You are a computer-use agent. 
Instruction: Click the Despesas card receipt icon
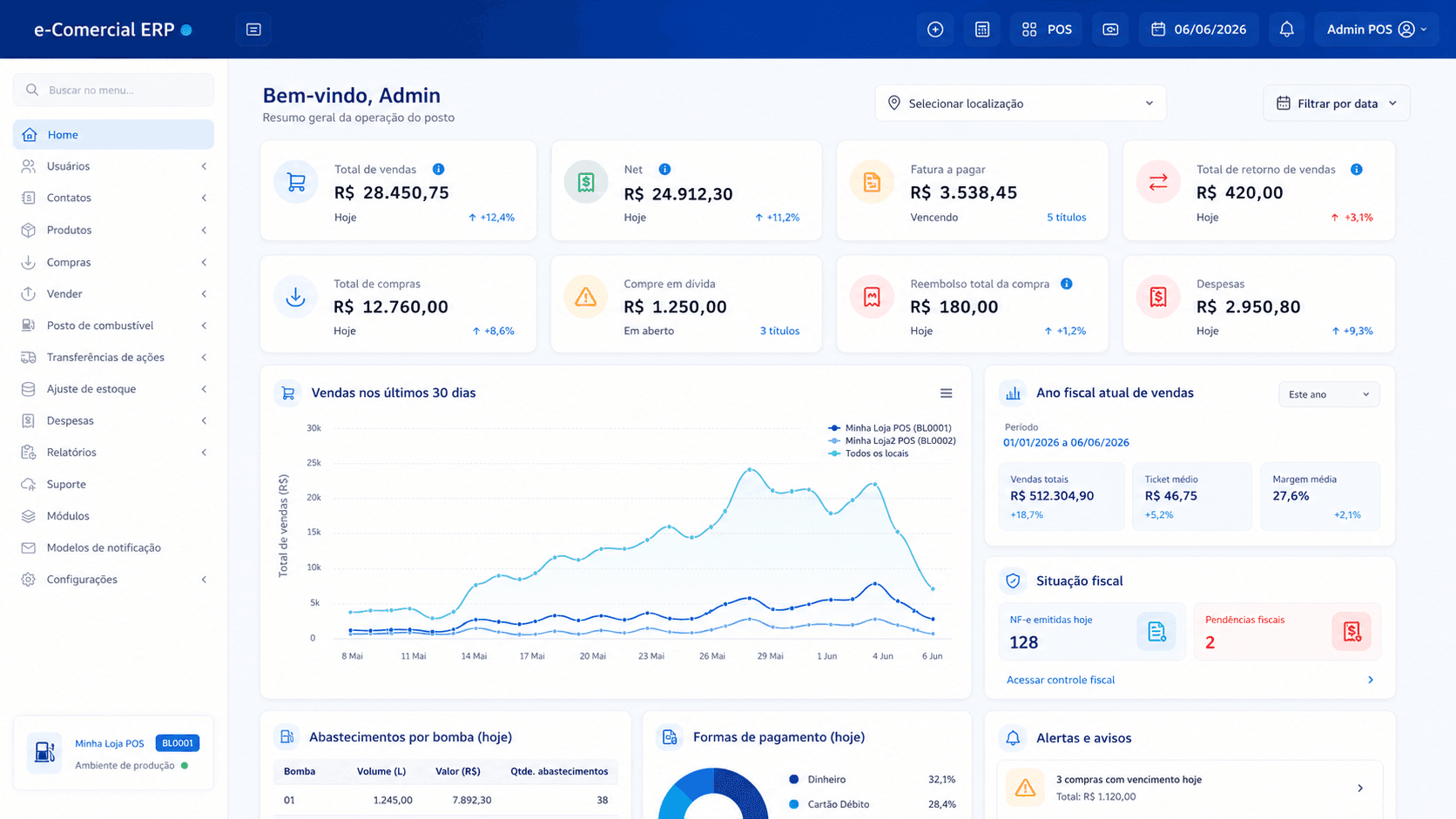click(1158, 297)
